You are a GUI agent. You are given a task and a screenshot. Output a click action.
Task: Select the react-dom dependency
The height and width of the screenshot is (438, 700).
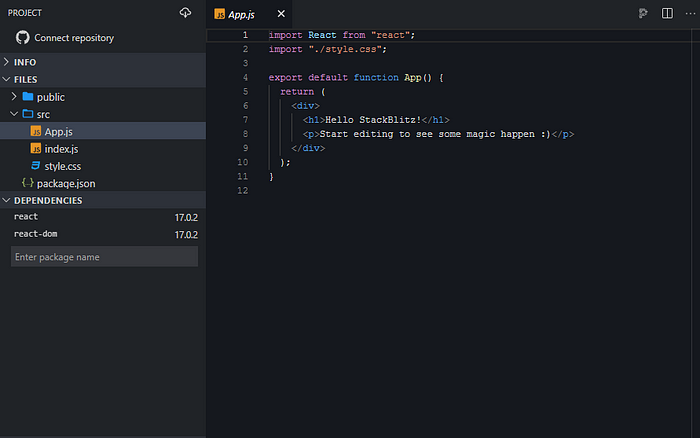36,234
